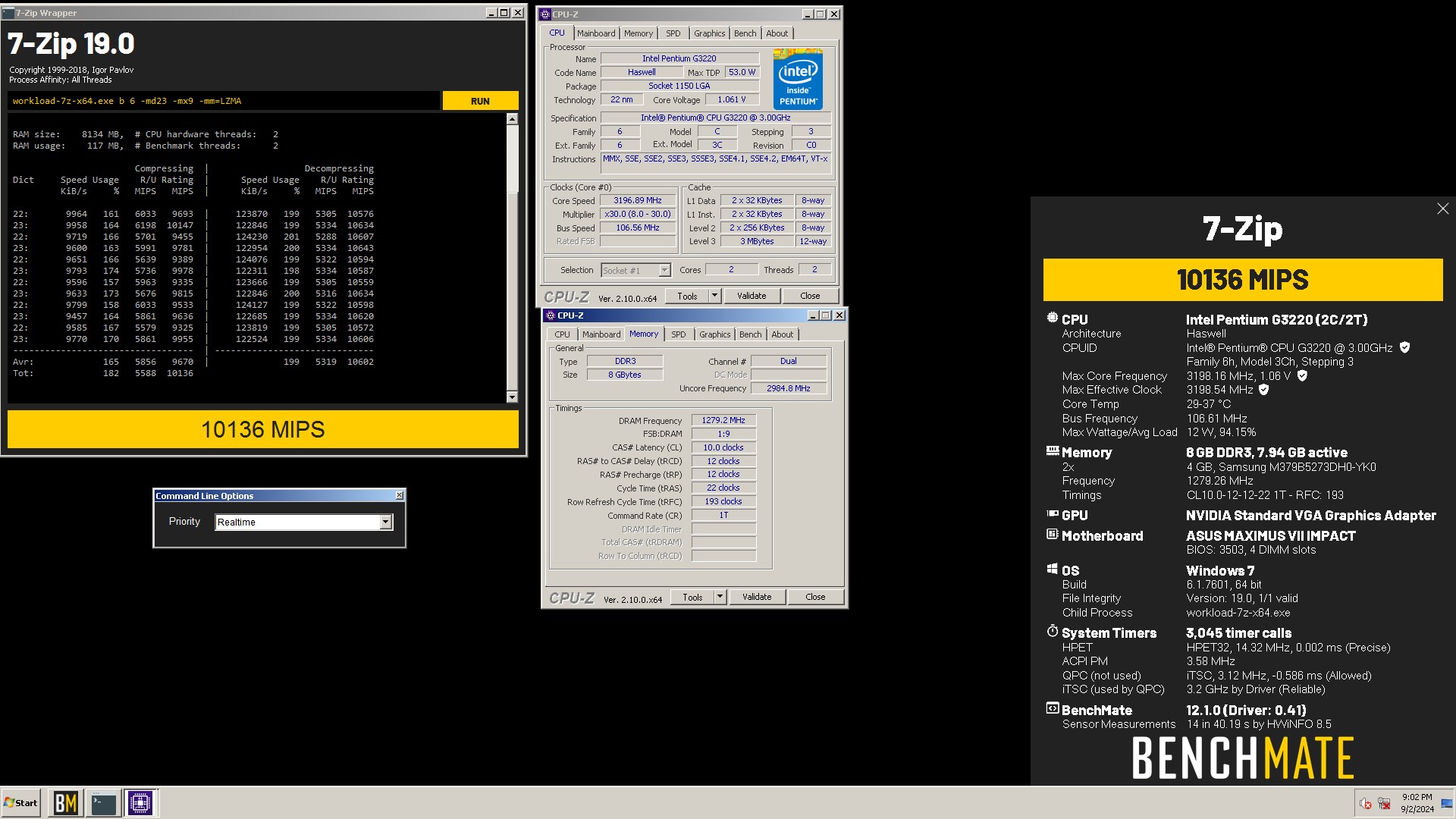Screen dimensions: 1456x819
Task: Open Tools dropdown arrow in lower CPU-Z
Action: [x=720, y=597]
